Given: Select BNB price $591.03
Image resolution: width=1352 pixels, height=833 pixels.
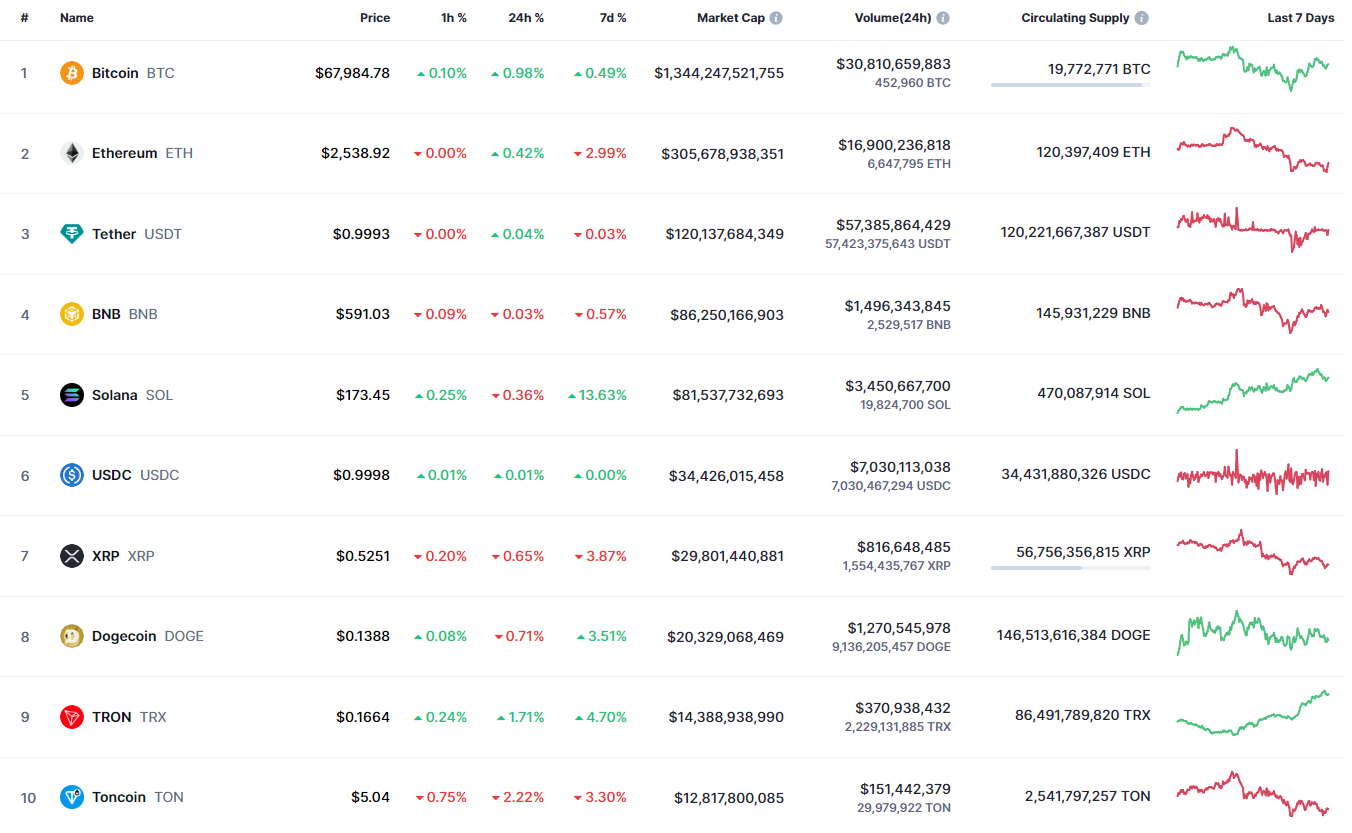Looking at the screenshot, I should 363,314.
